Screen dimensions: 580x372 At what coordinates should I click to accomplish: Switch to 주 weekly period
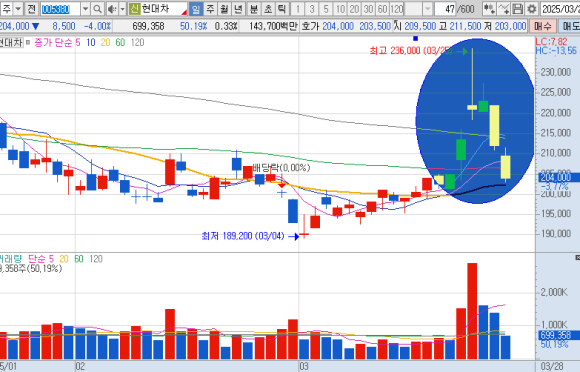[x=210, y=9]
